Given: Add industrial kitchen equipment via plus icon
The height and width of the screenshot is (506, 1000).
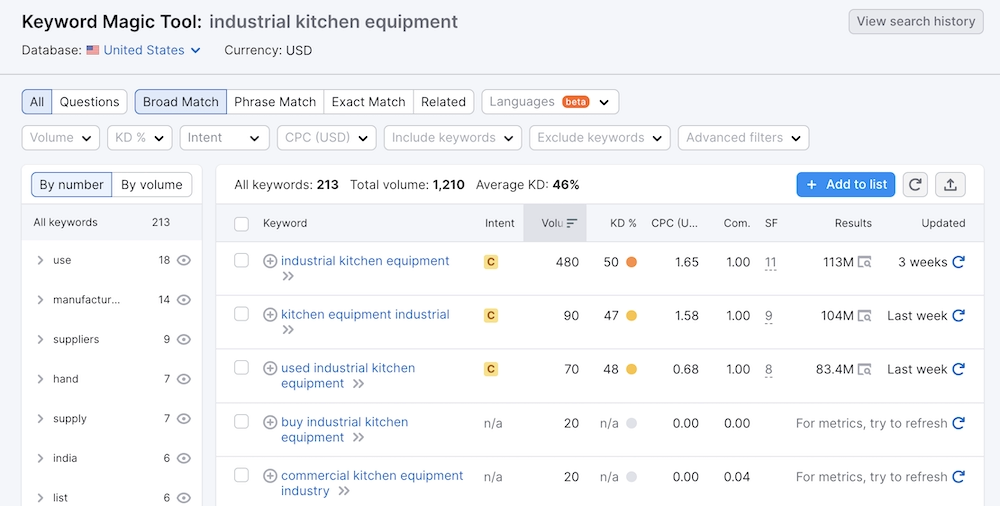Looking at the screenshot, I should pos(270,261).
